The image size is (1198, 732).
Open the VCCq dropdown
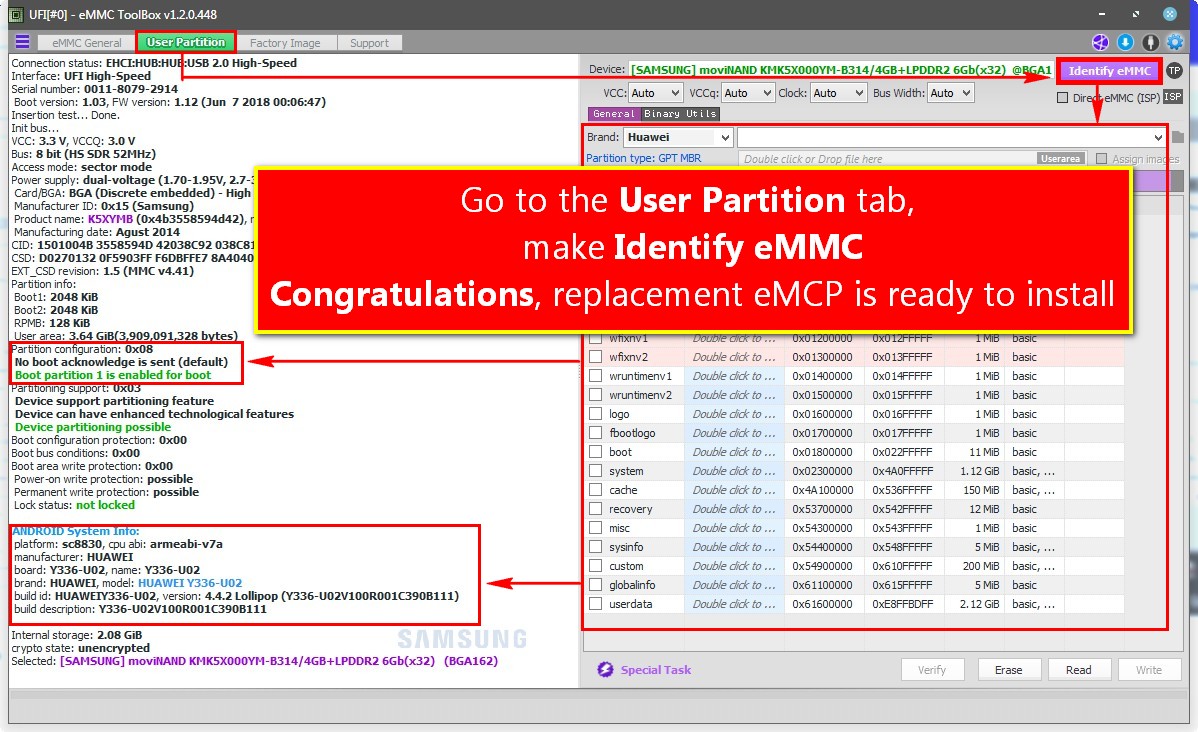(748, 93)
